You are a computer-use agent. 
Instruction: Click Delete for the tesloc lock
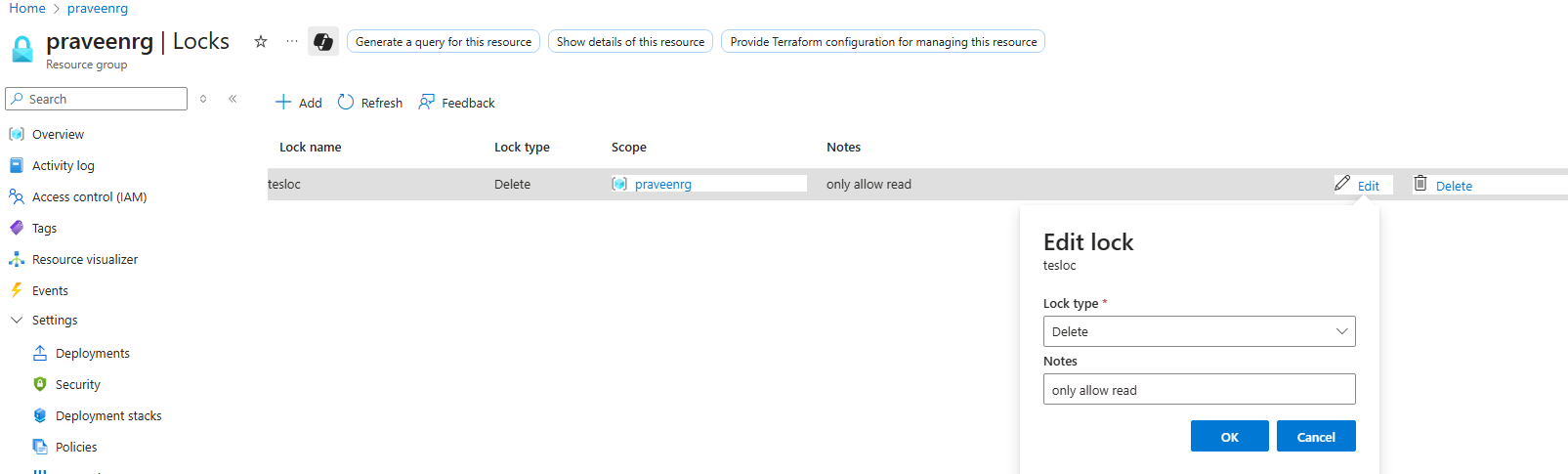(1454, 186)
